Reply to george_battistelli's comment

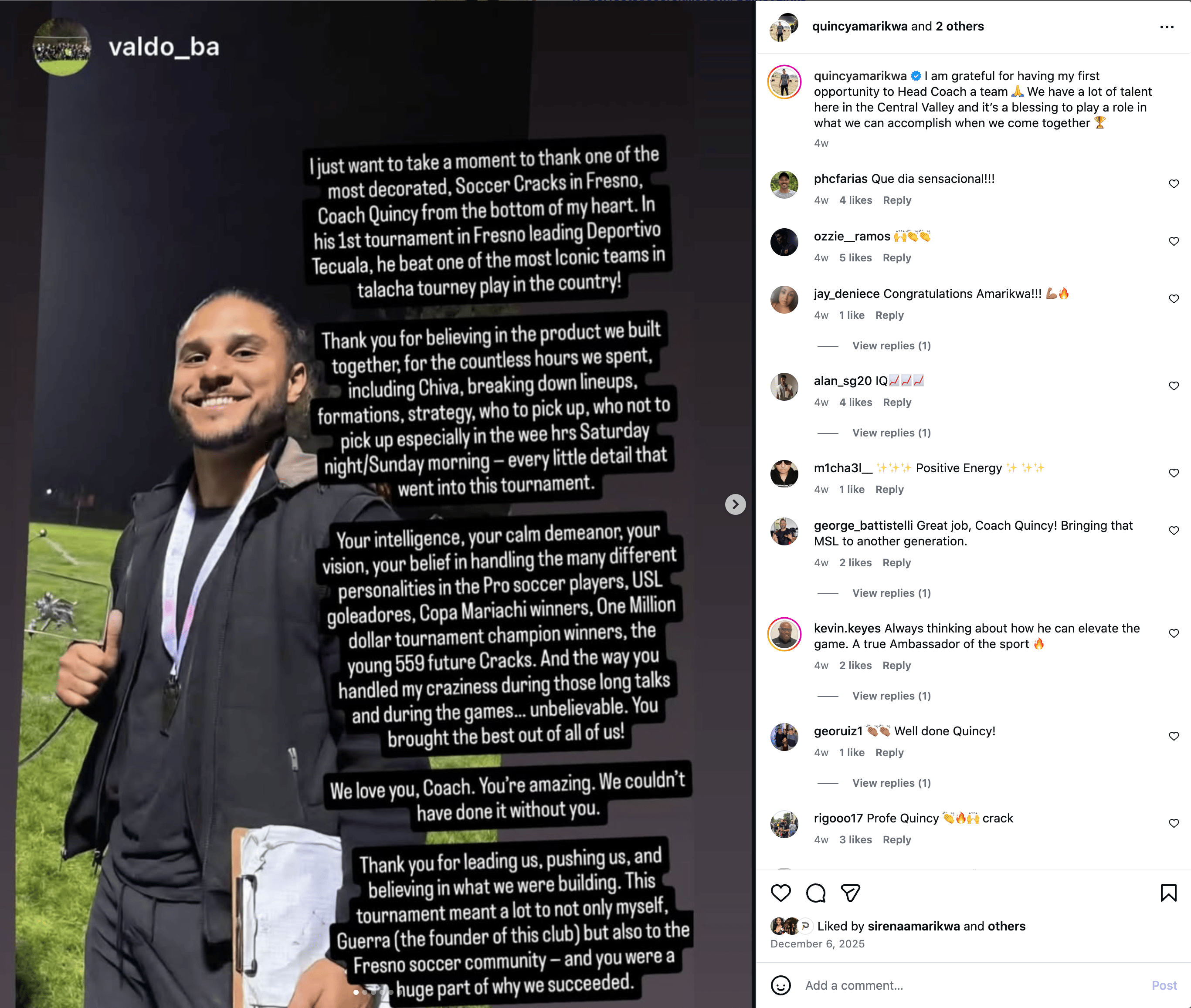(x=896, y=562)
